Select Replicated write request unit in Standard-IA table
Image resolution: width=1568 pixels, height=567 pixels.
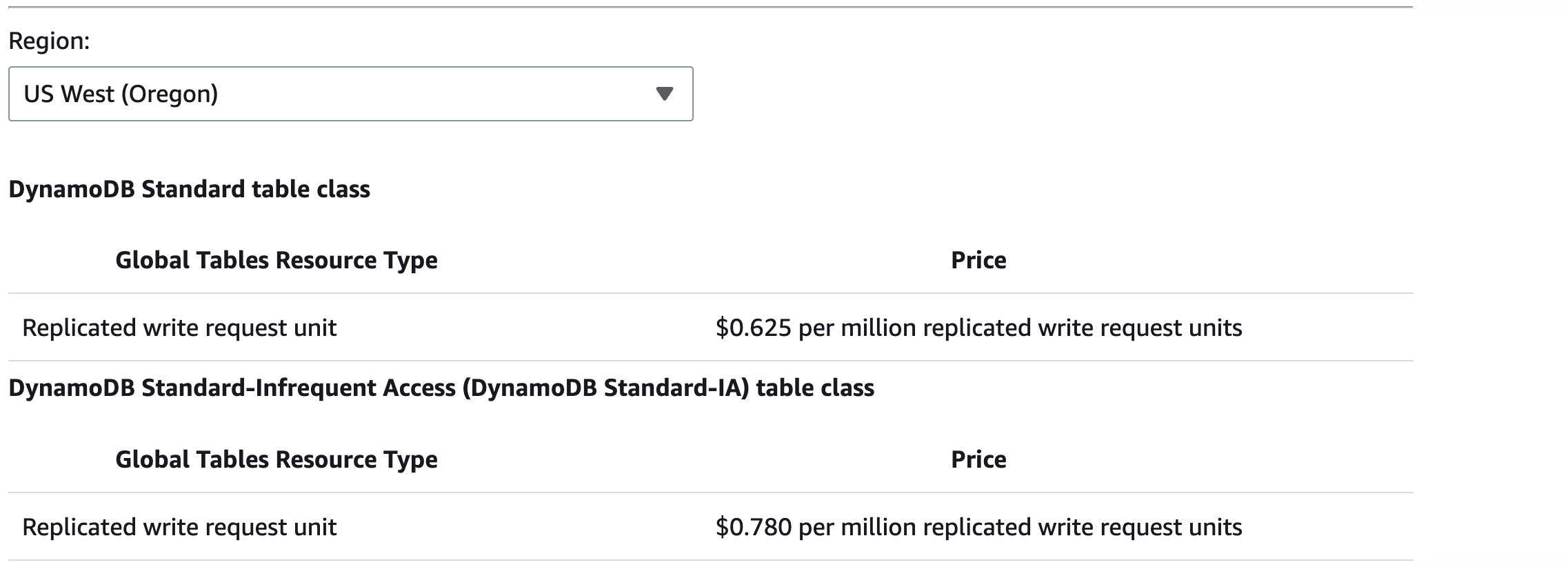coord(179,527)
